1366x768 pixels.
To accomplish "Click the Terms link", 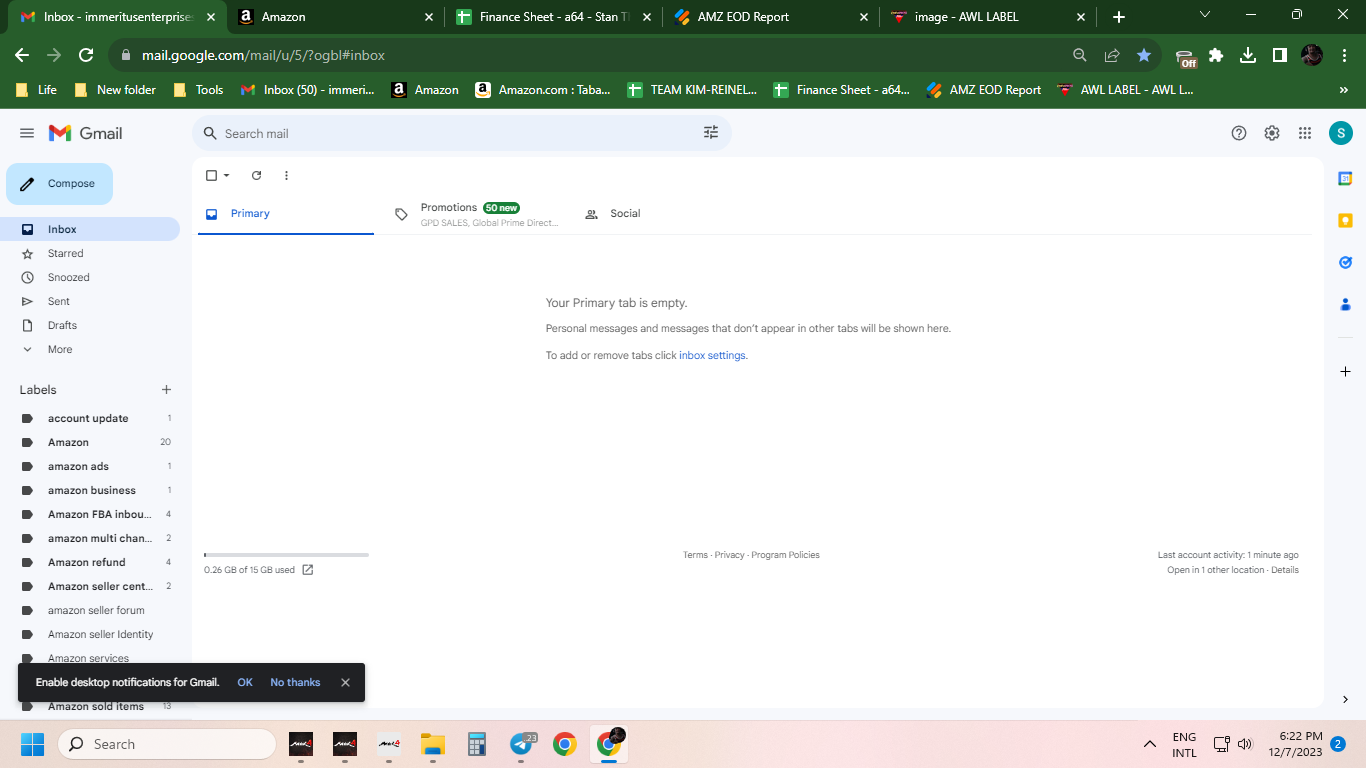I will click(x=695, y=555).
